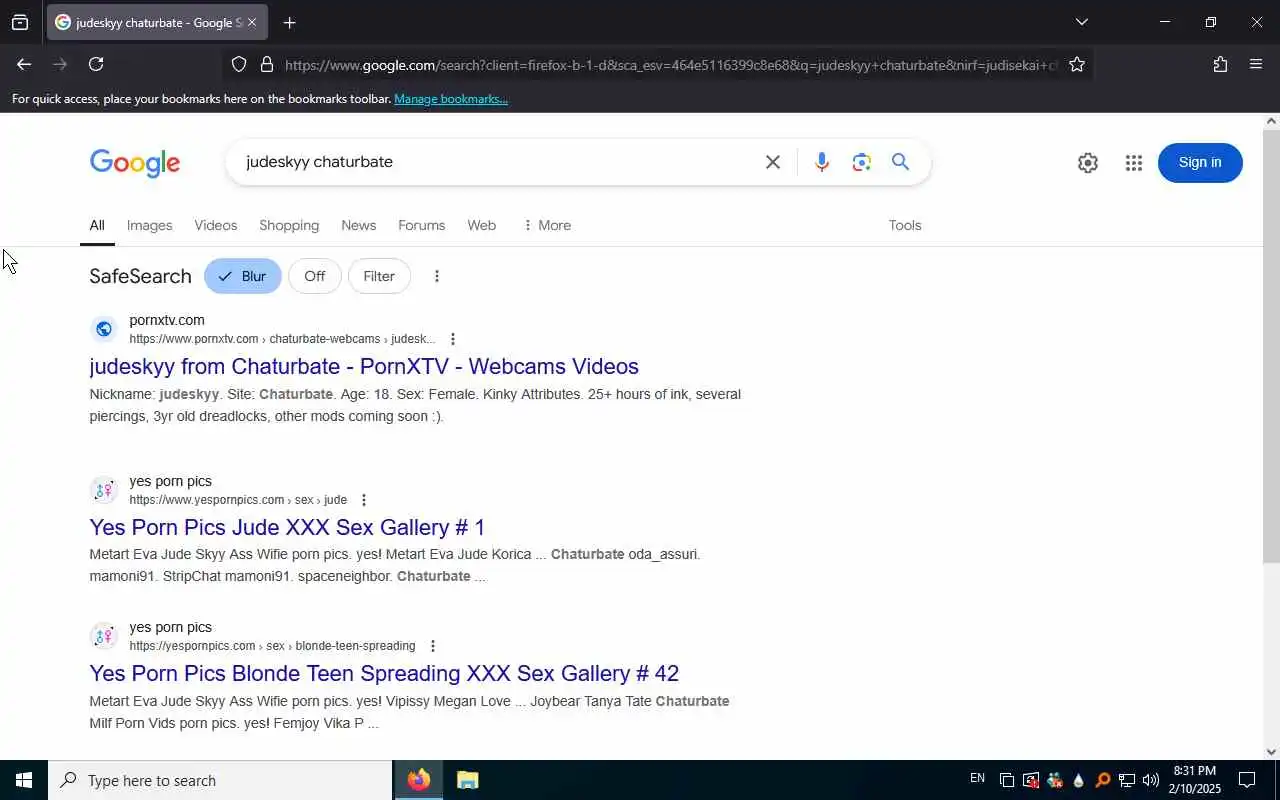The image size is (1280, 800).
Task: Reload the current page
Action: (x=96, y=64)
